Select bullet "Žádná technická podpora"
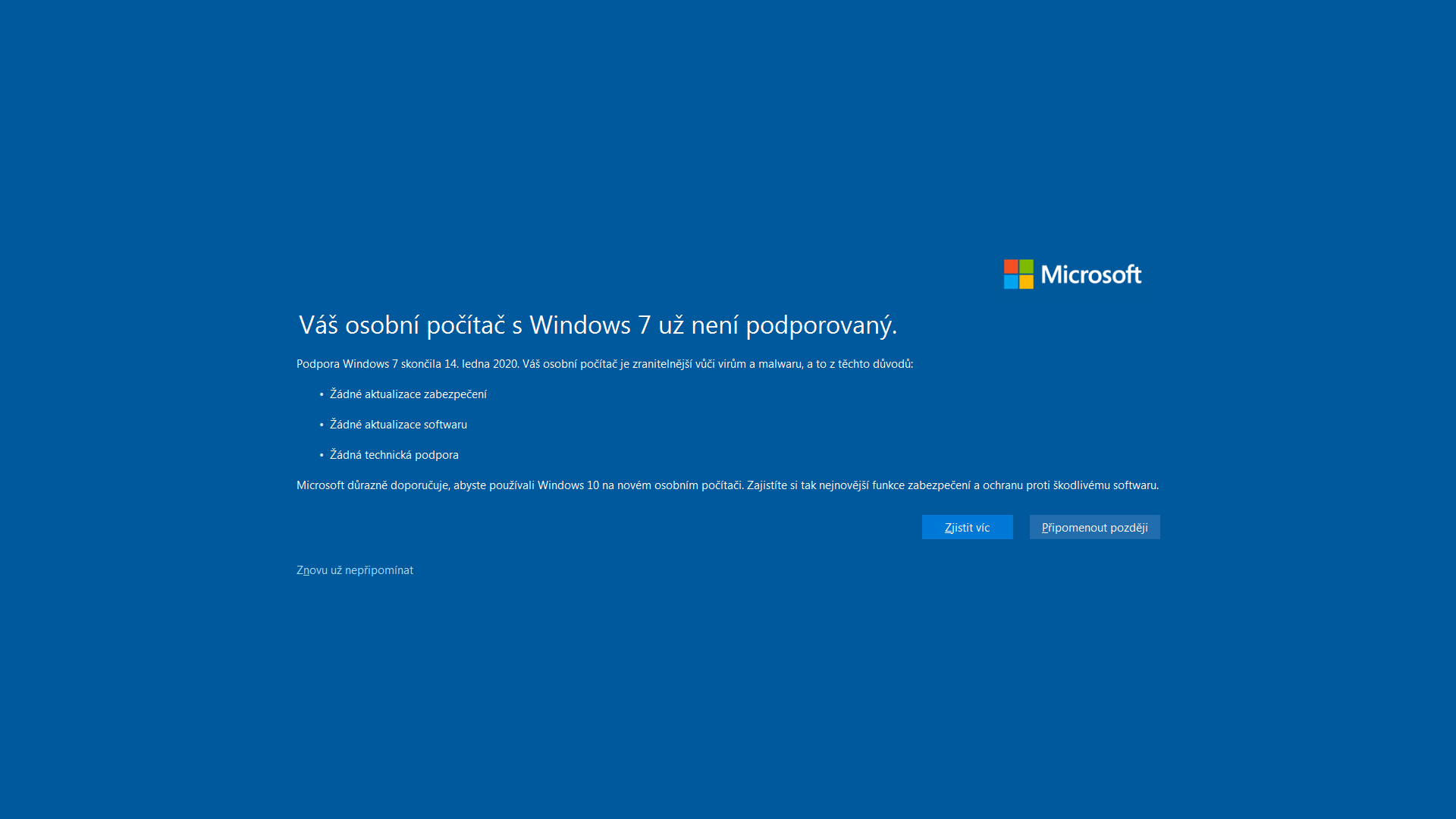The image size is (1456, 819). click(x=394, y=455)
